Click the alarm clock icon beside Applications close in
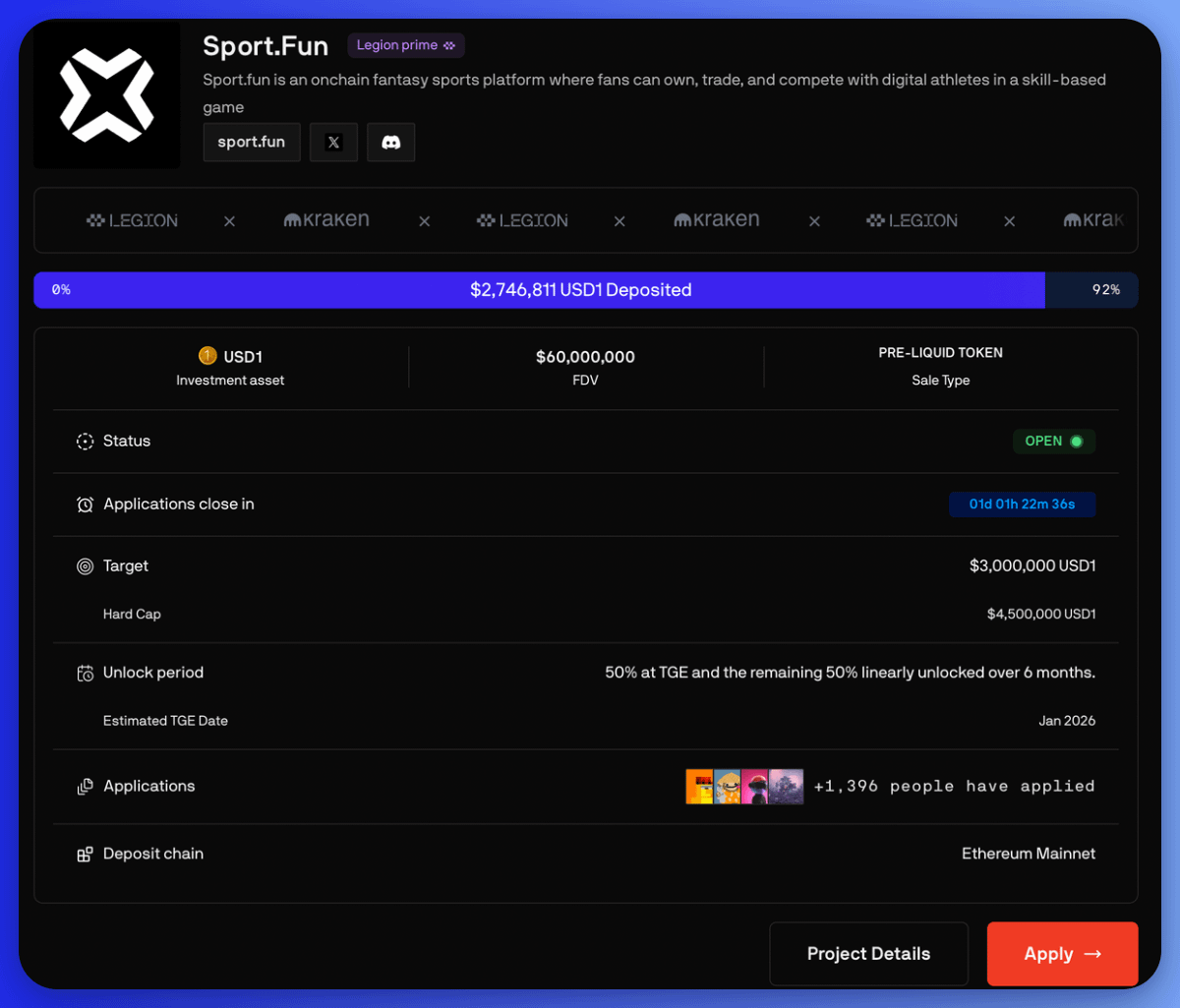Image resolution: width=1180 pixels, height=1008 pixels. 86,504
